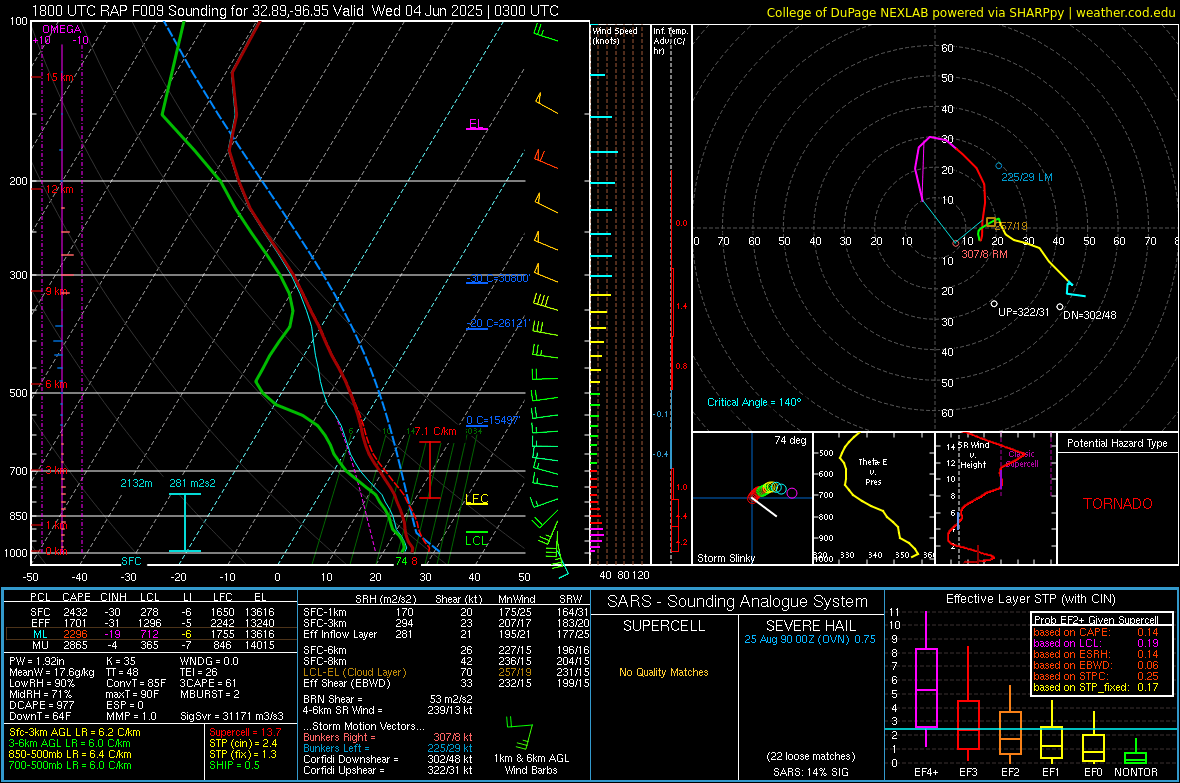Click the MBURST = 2 value

click(x=209, y=693)
